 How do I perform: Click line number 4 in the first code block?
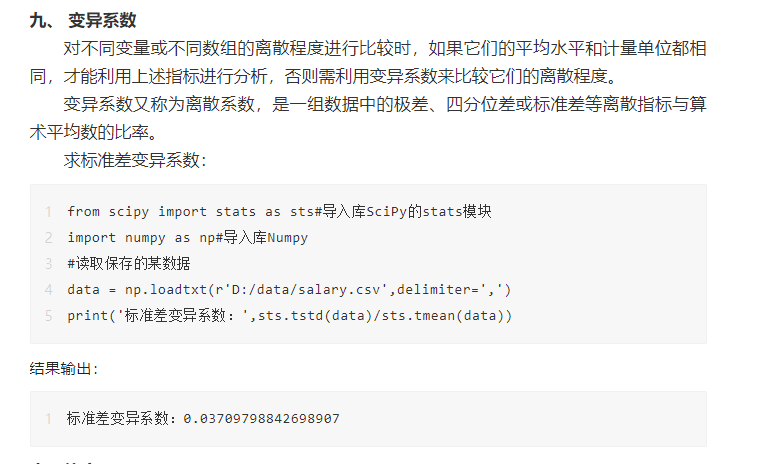tap(48, 290)
